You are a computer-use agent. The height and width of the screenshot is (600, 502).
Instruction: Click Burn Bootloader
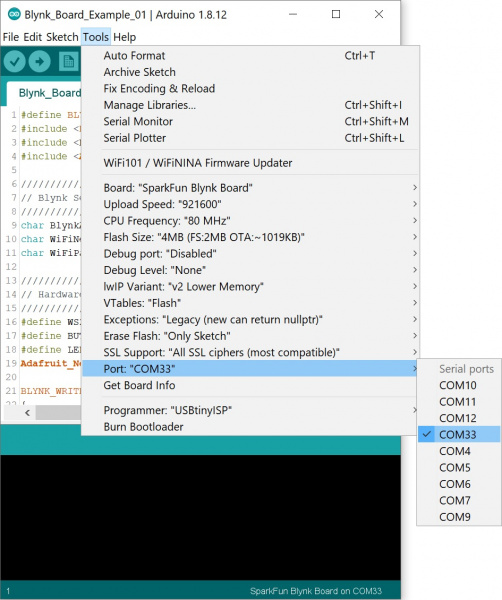pyautogui.click(x=251, y=427)
